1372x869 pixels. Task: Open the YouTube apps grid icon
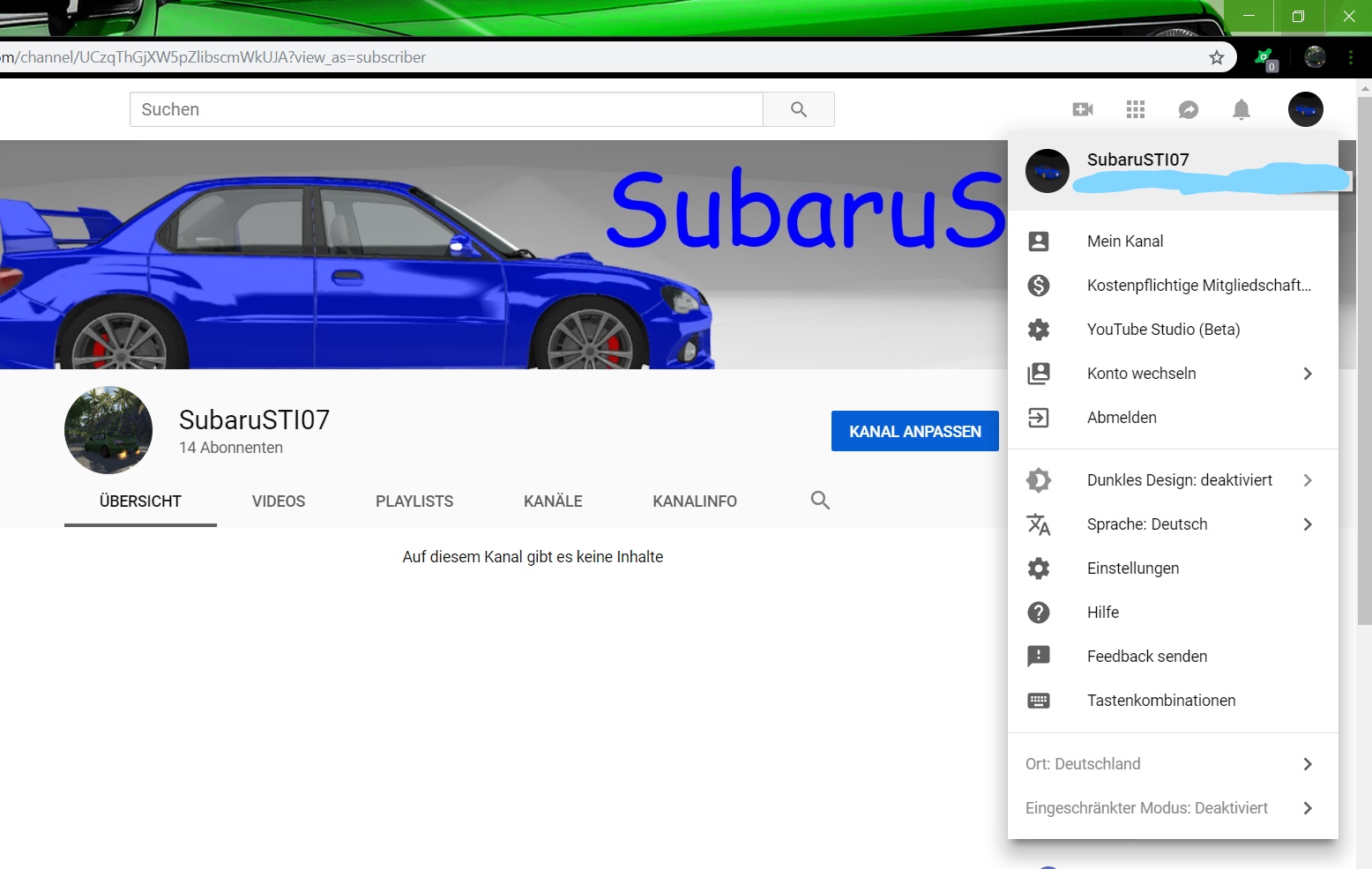[1136, 109]
